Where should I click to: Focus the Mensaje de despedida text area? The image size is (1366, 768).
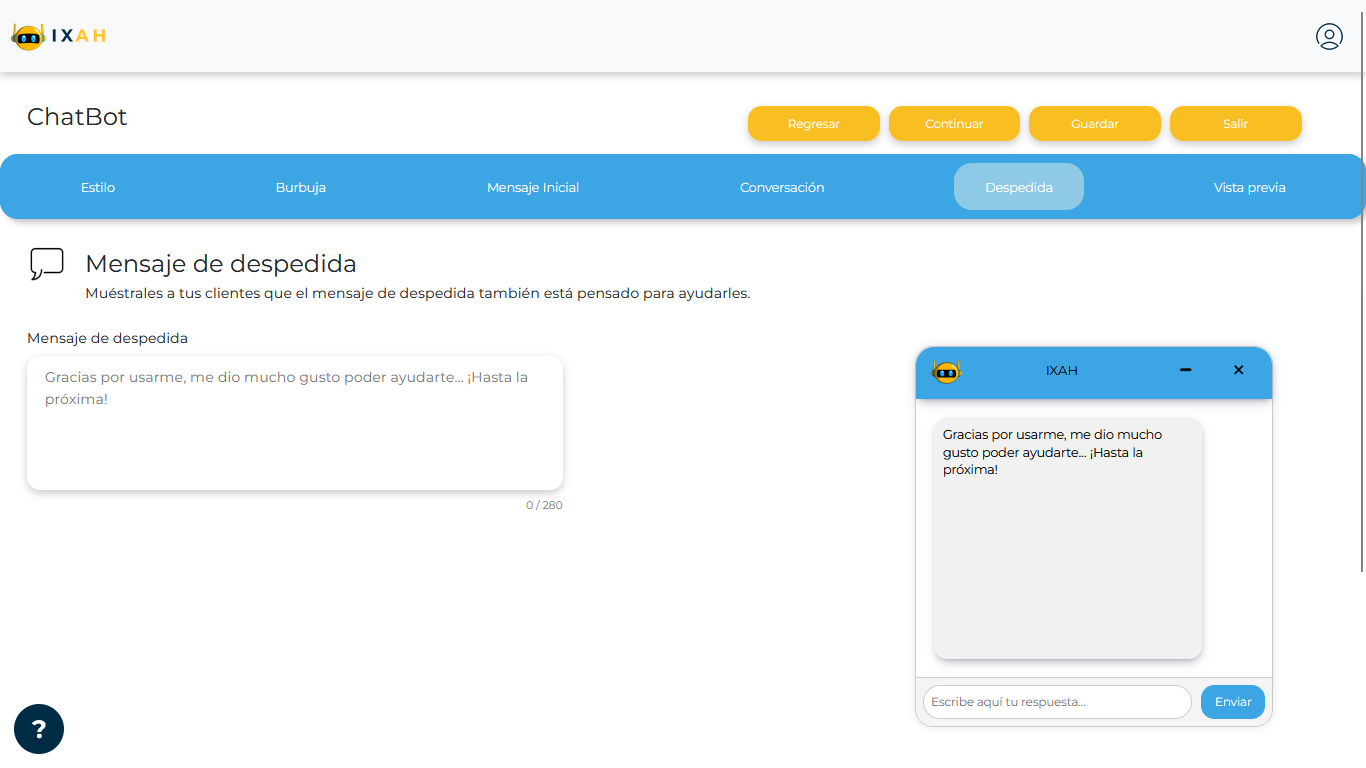[295, 423]
